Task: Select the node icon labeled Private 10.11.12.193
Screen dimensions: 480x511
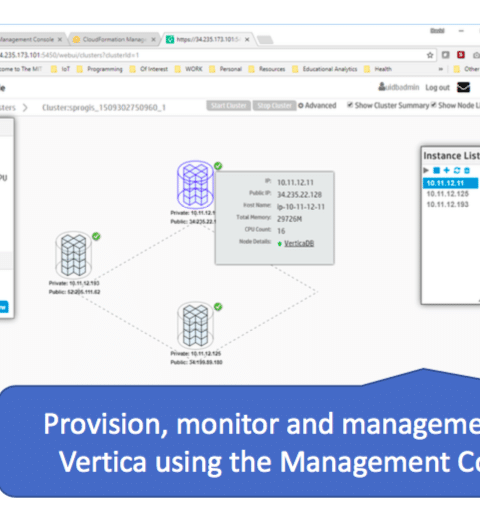Action: [x=74, y=255]
